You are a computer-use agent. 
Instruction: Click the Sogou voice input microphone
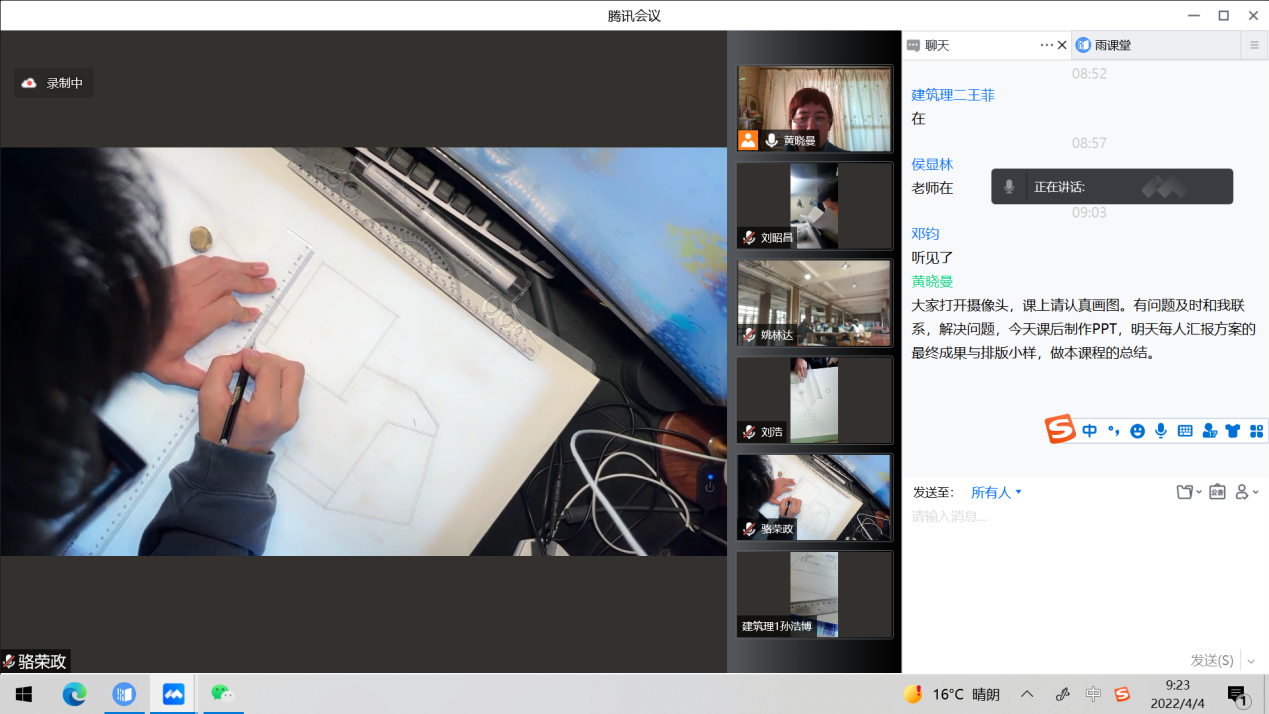1161,431
